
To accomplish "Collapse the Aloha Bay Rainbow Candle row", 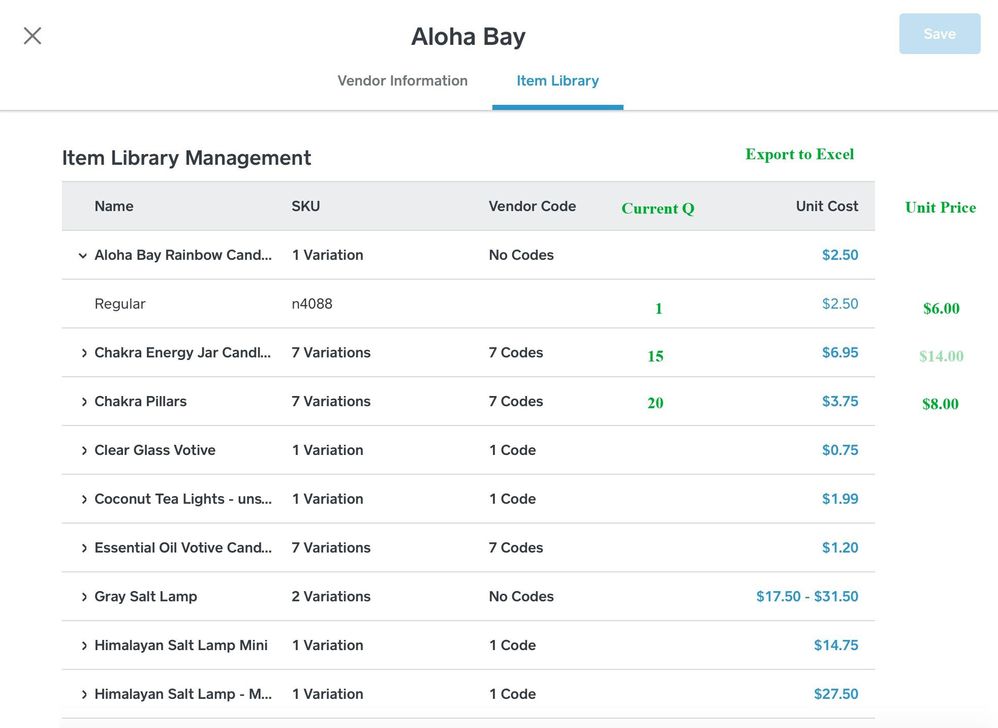I will tap(83, 255).
